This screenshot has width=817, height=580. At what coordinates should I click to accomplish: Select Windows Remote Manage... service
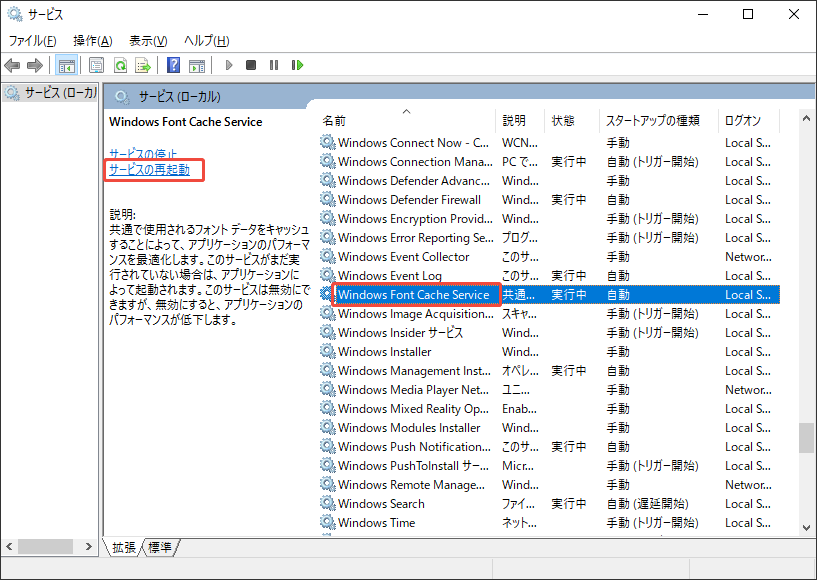(411, 485)
